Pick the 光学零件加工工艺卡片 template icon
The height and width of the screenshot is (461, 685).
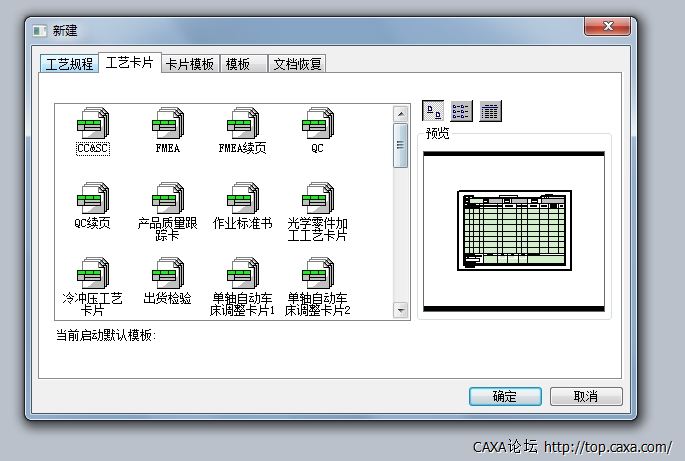click(x=318, y=198)
